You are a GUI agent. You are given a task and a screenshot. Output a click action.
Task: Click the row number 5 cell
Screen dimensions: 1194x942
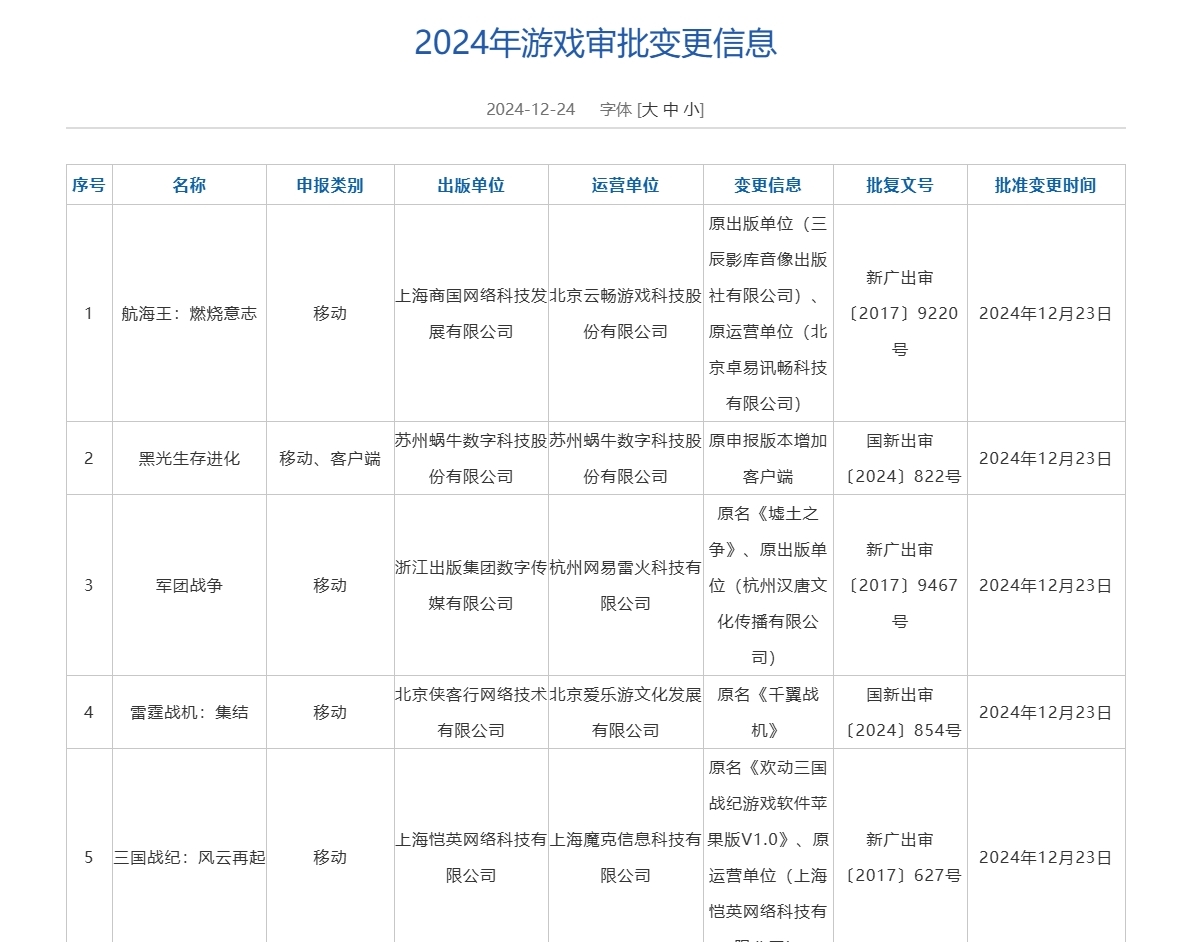(x=89, y=846)
